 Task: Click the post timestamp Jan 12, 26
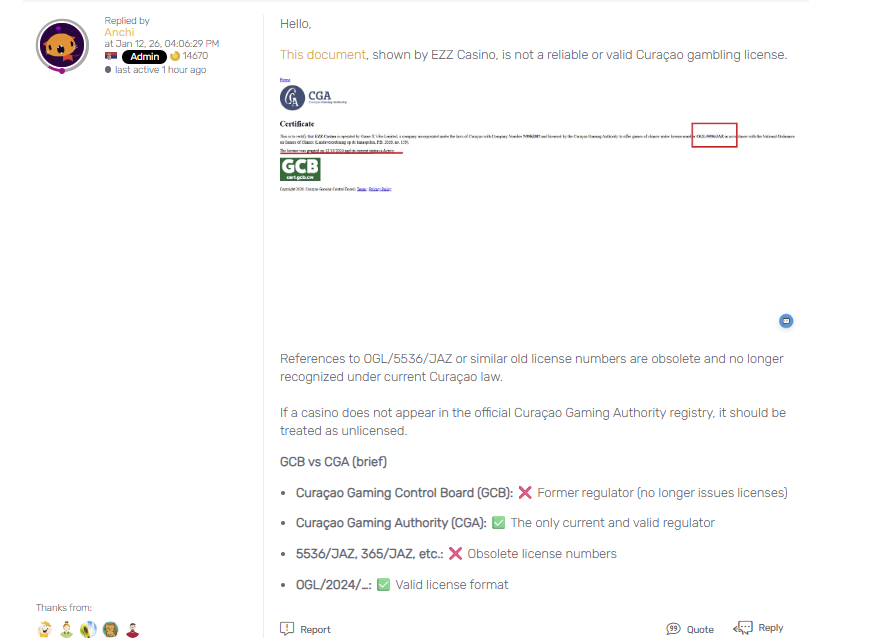click(x=161, y=43)
